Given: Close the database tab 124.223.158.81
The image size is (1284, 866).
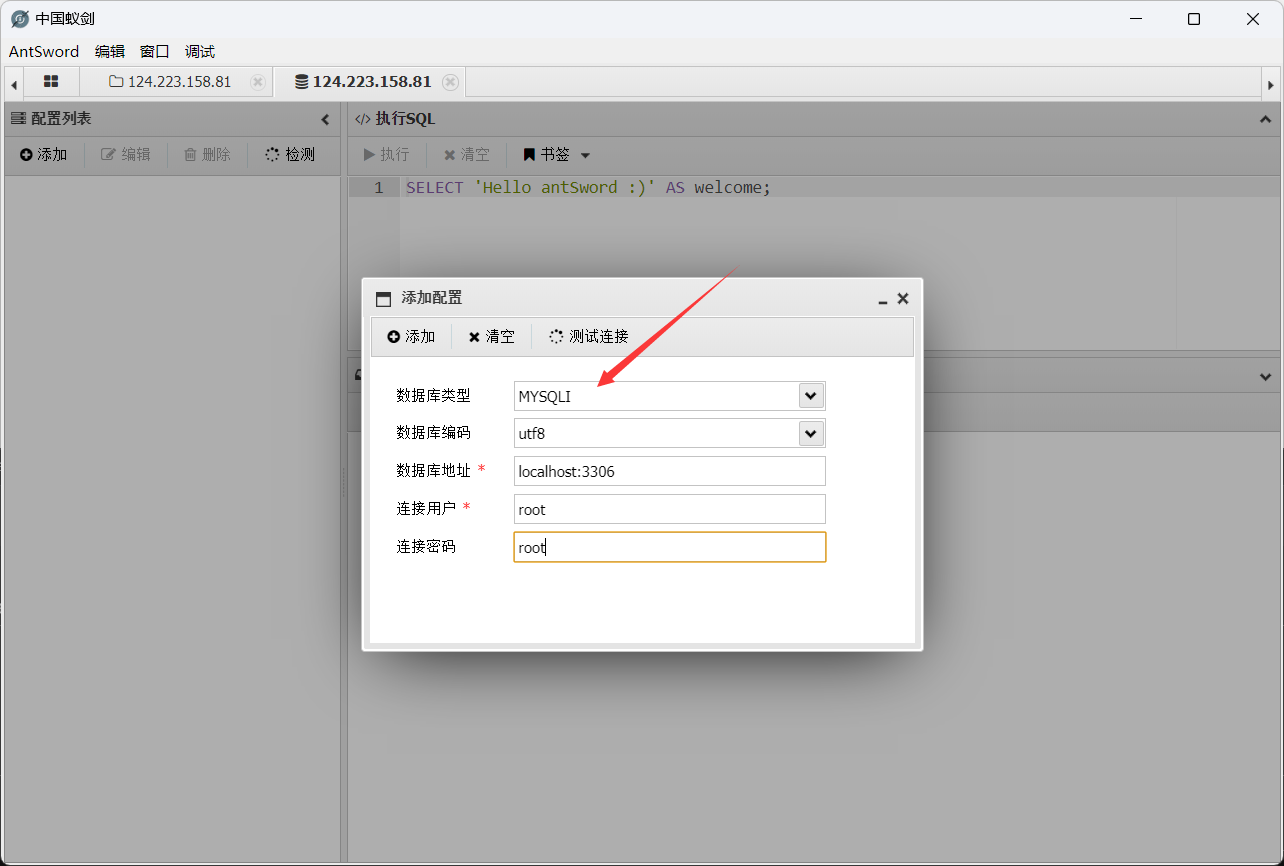Looking at the screenshot, I should click(x=451, y=82).
